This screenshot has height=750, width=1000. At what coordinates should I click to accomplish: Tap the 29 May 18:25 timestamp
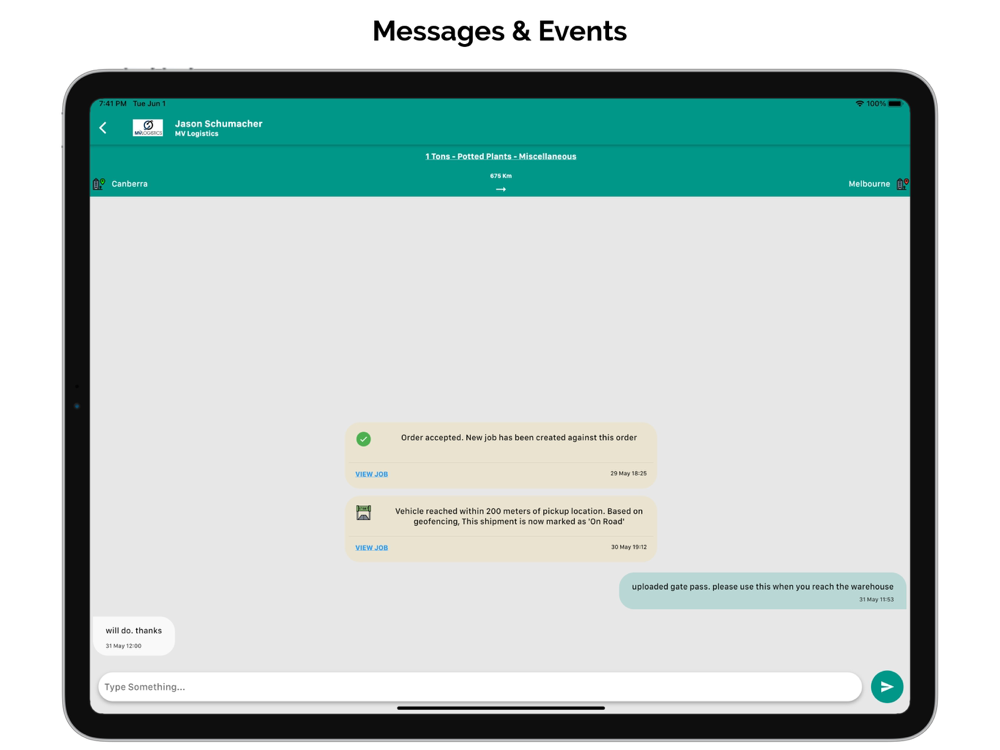628,473
